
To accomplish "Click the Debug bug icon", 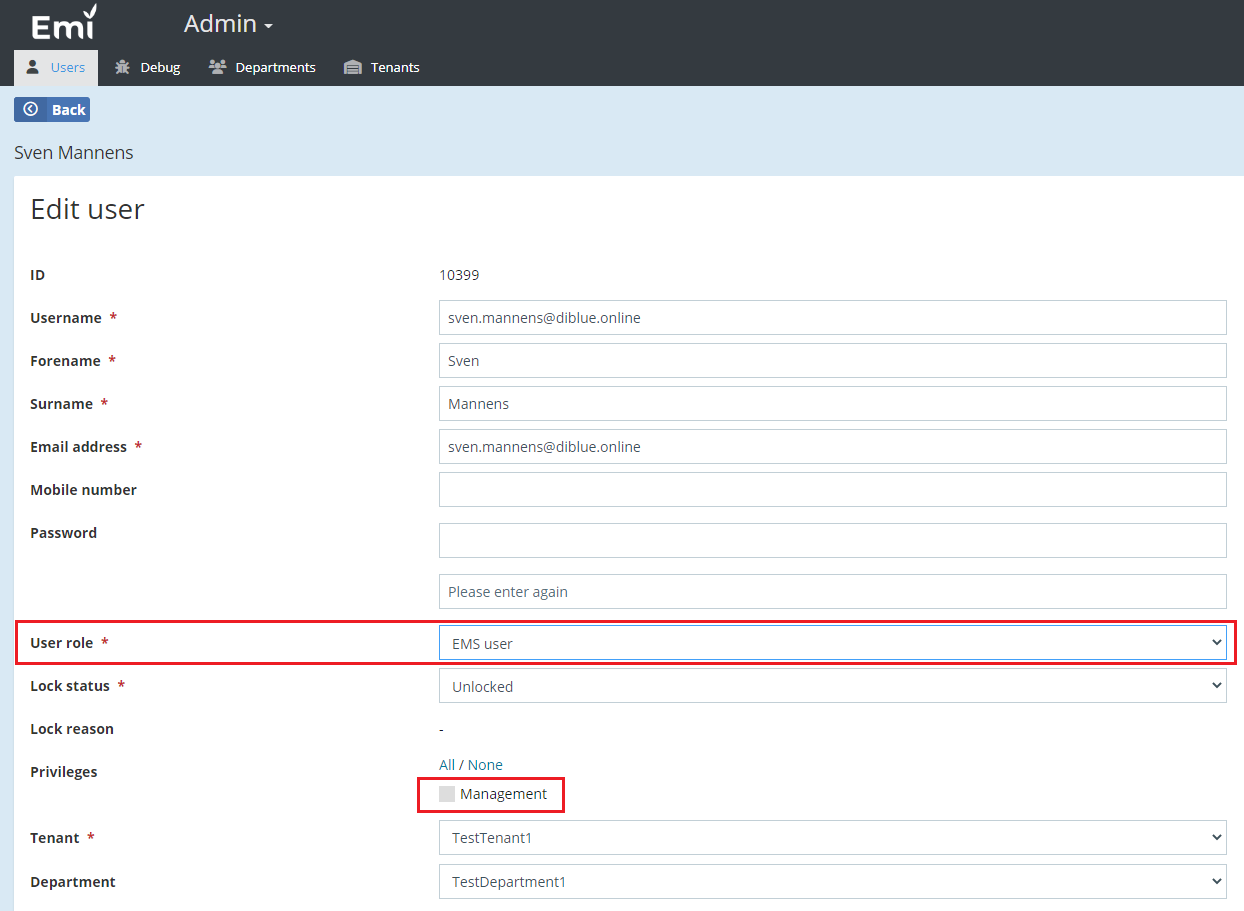I will click(123, 67).
